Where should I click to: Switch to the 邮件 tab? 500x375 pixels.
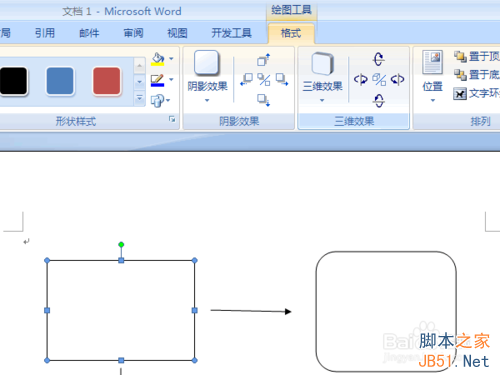tap(89, 33)
